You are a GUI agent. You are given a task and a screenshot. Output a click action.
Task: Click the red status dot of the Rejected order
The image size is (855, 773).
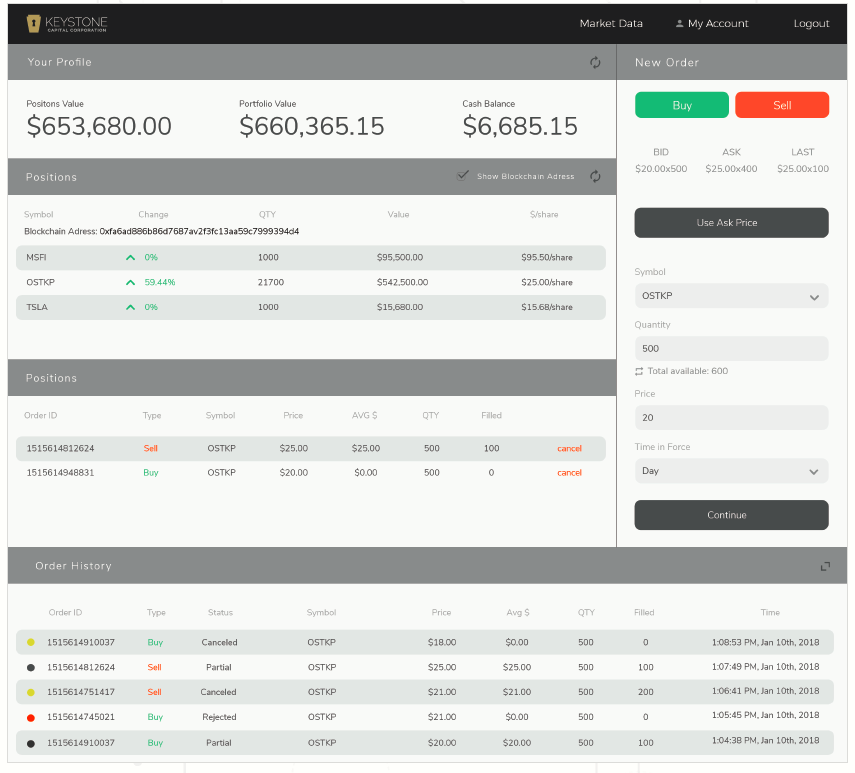pos(31,717)
